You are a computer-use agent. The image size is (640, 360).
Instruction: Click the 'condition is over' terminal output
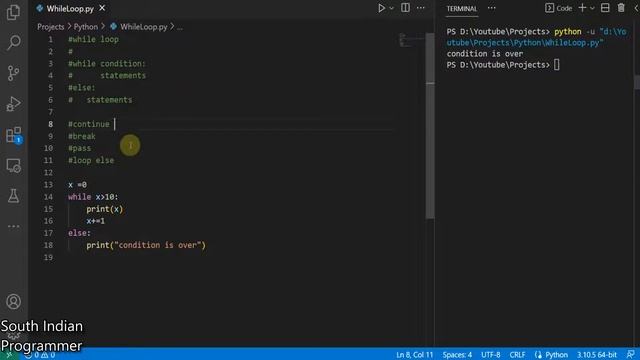point(484,54)
